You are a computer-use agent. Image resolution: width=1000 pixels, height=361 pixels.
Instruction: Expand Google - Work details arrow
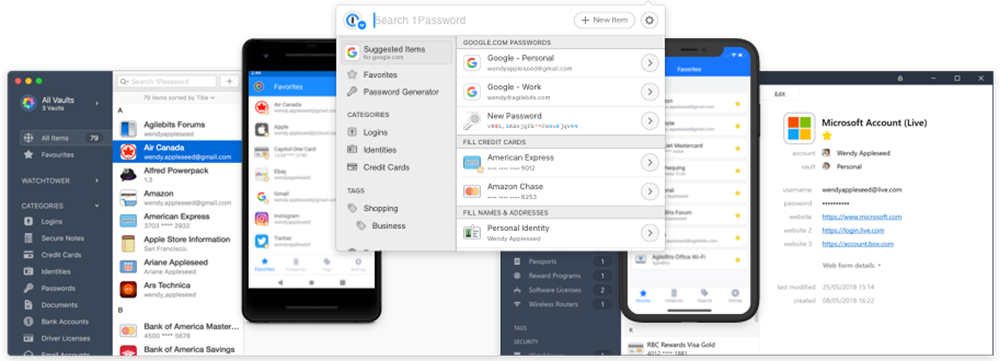[x=649, y=92]
